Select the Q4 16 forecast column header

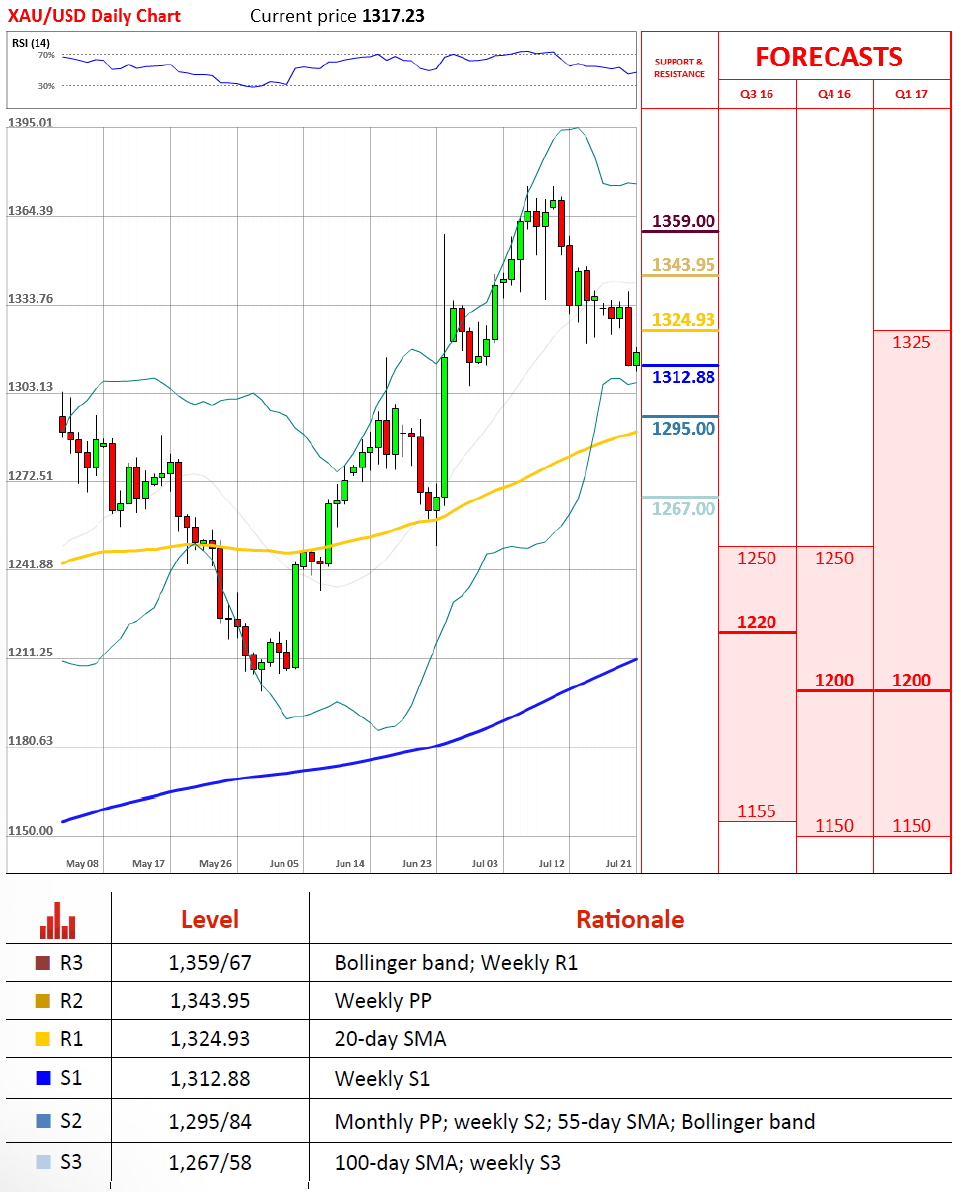834,94
